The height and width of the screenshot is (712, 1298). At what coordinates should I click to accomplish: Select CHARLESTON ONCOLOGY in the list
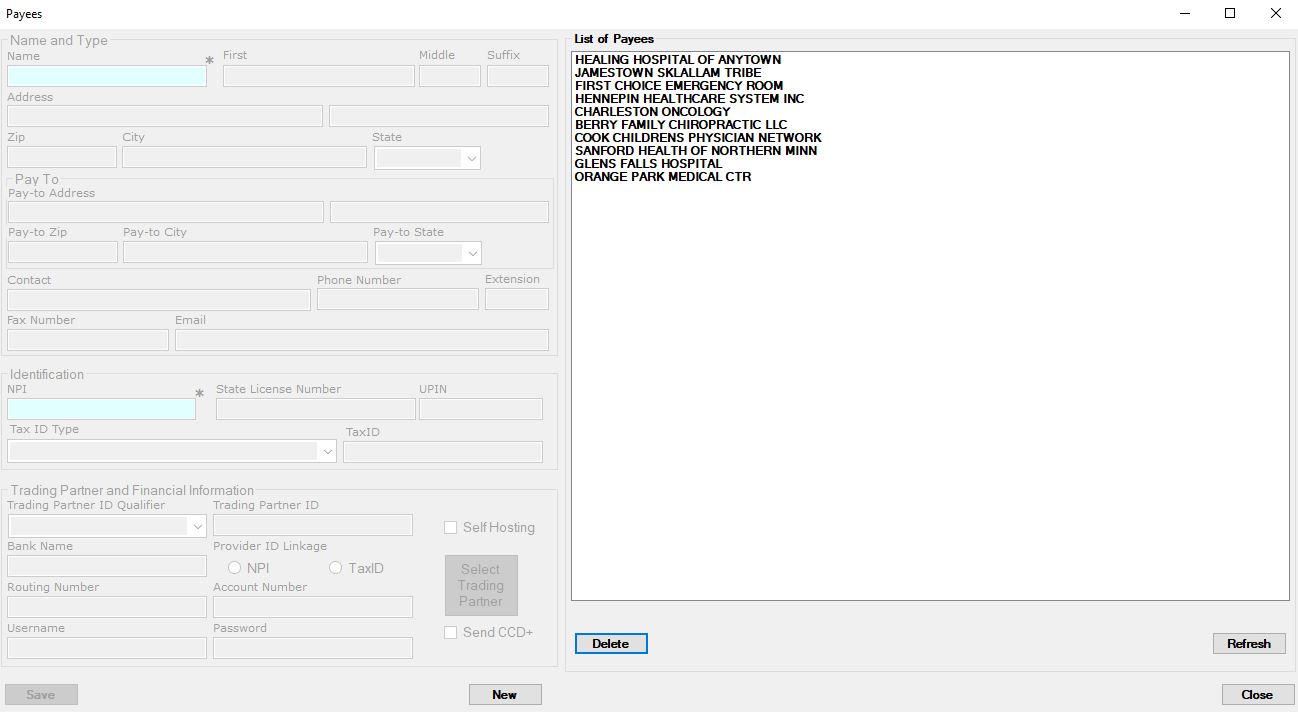(x=652, y=112)
